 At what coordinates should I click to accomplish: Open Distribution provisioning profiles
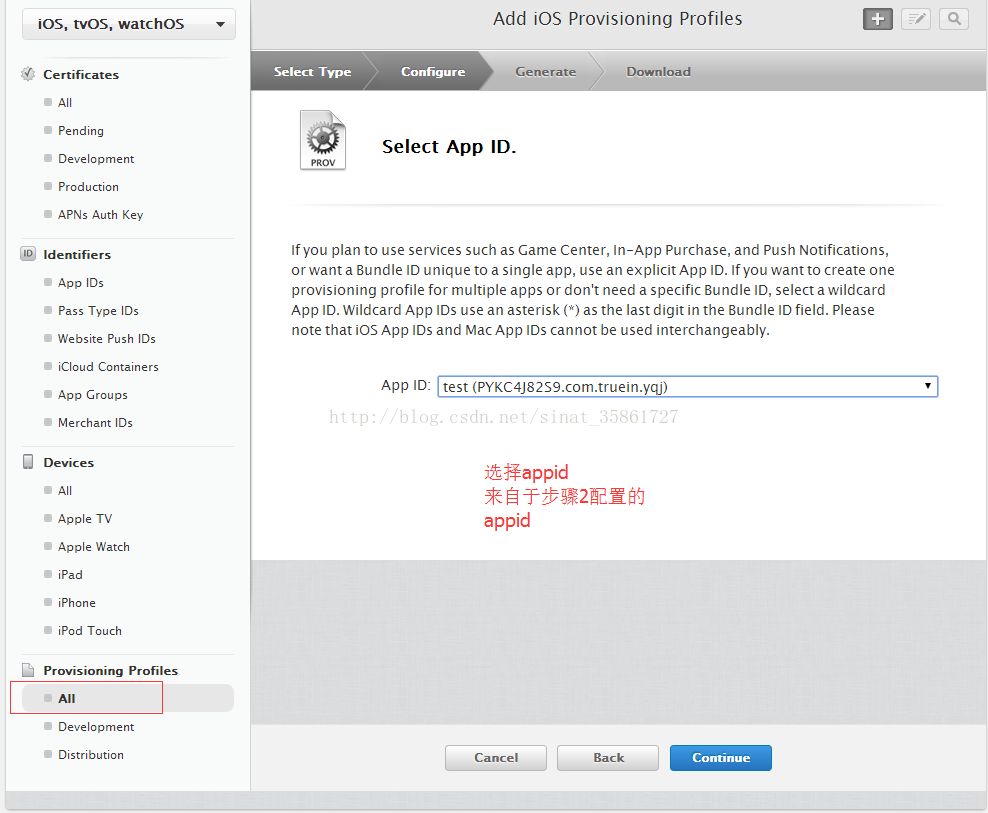[x=91, y=755]
